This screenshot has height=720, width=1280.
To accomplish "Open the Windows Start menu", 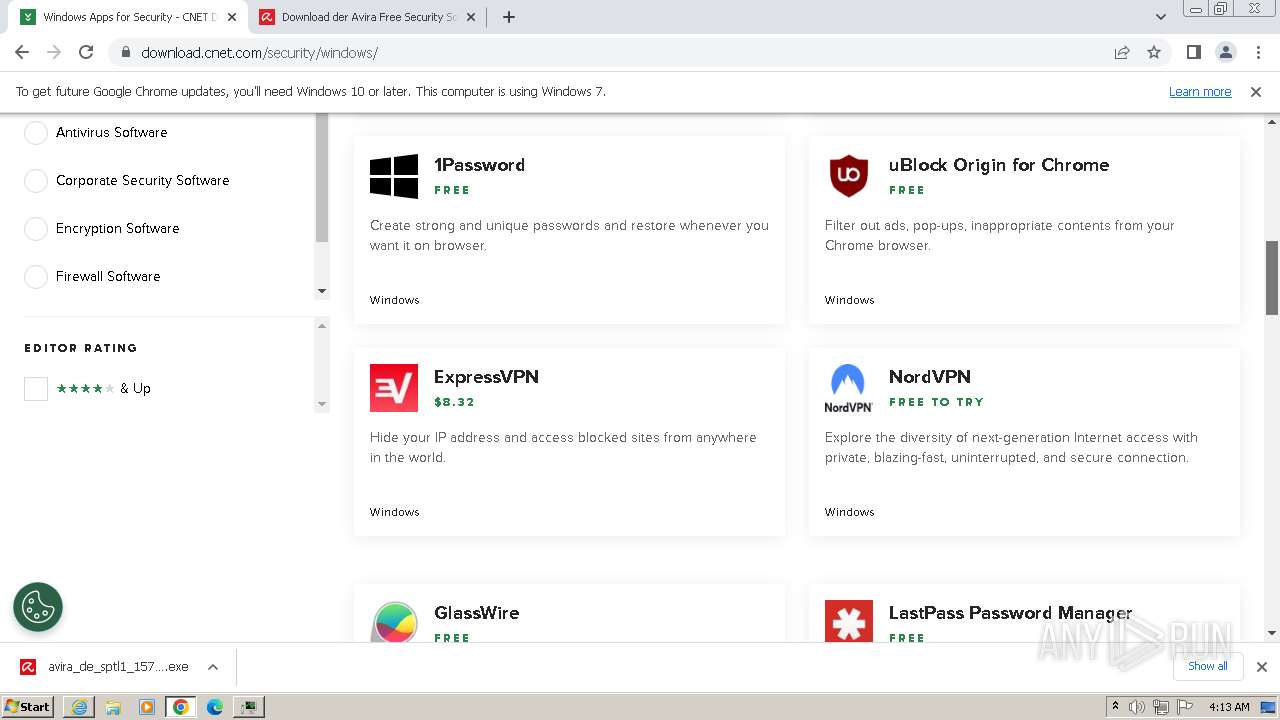I will (x=28, y=707).
